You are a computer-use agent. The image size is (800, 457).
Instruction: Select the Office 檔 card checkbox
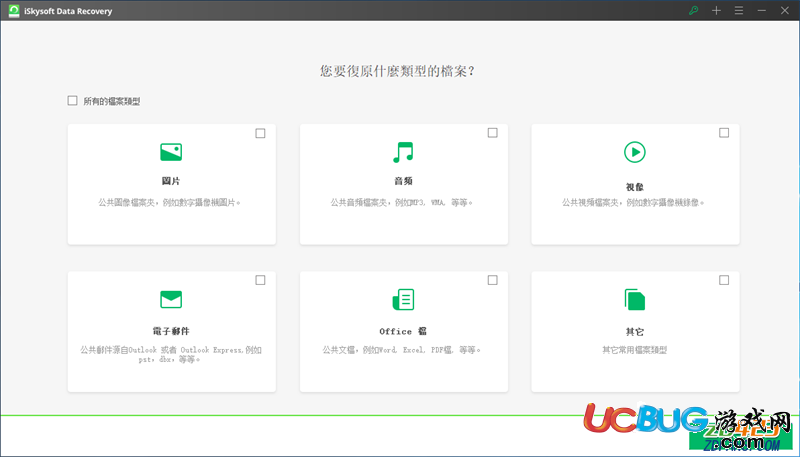pos(492,280)
